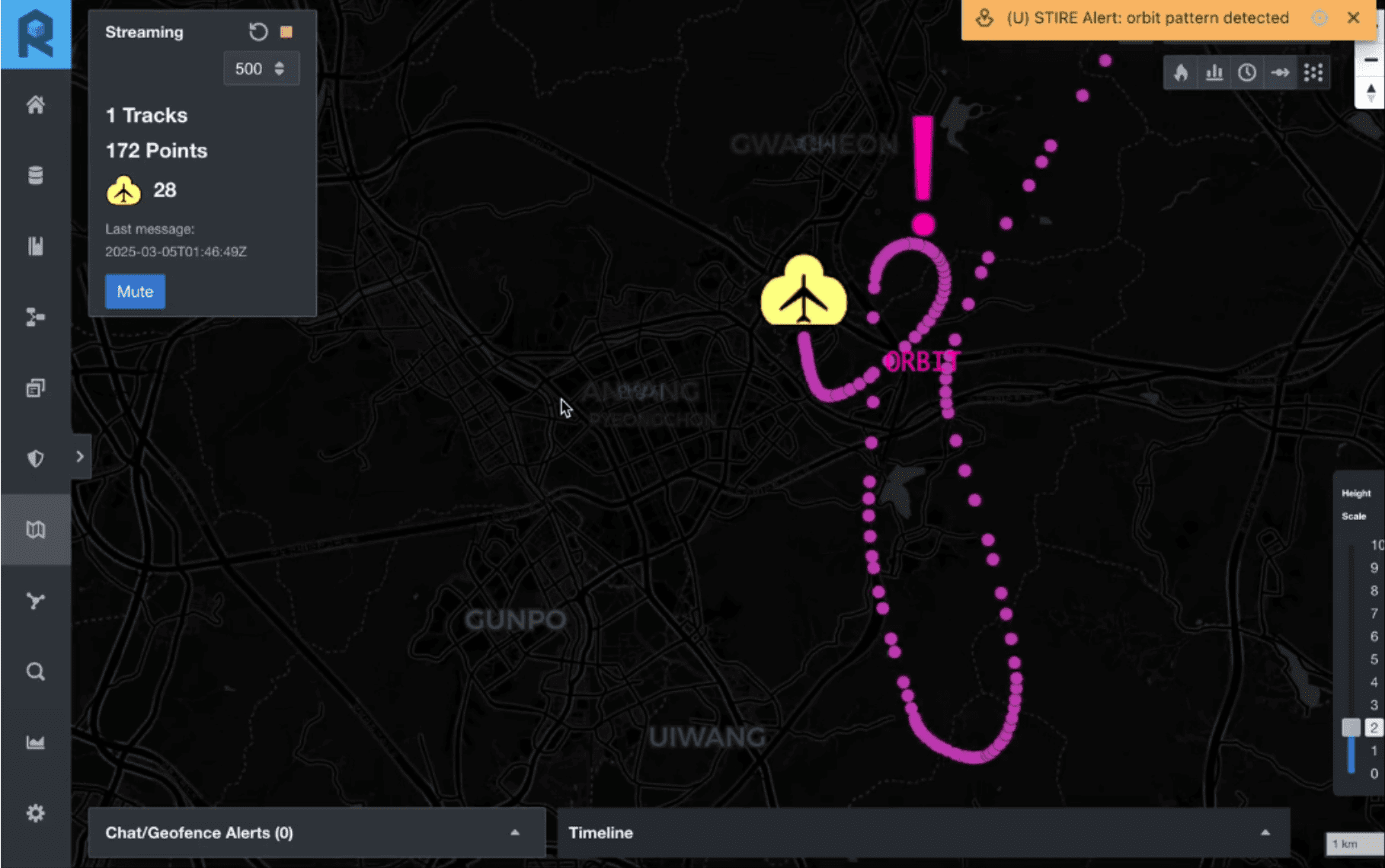This screenshot has height=868, width=1385.
Task: Open the settings gear in the sidebar
Action: click(36, 813)
